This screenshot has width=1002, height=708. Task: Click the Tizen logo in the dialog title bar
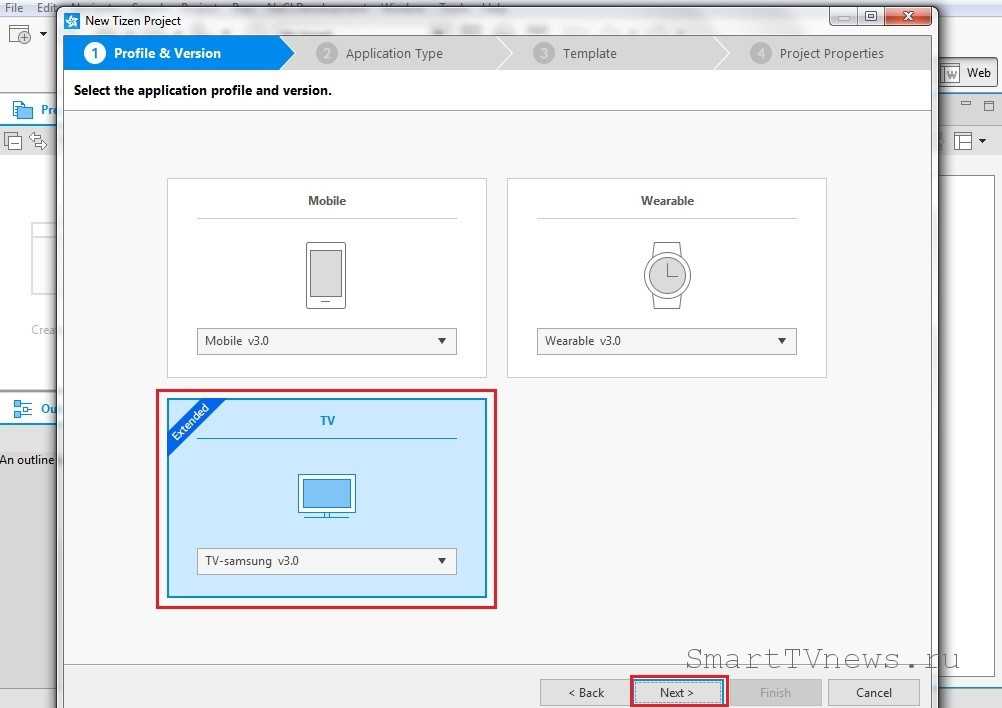[72, 21]
